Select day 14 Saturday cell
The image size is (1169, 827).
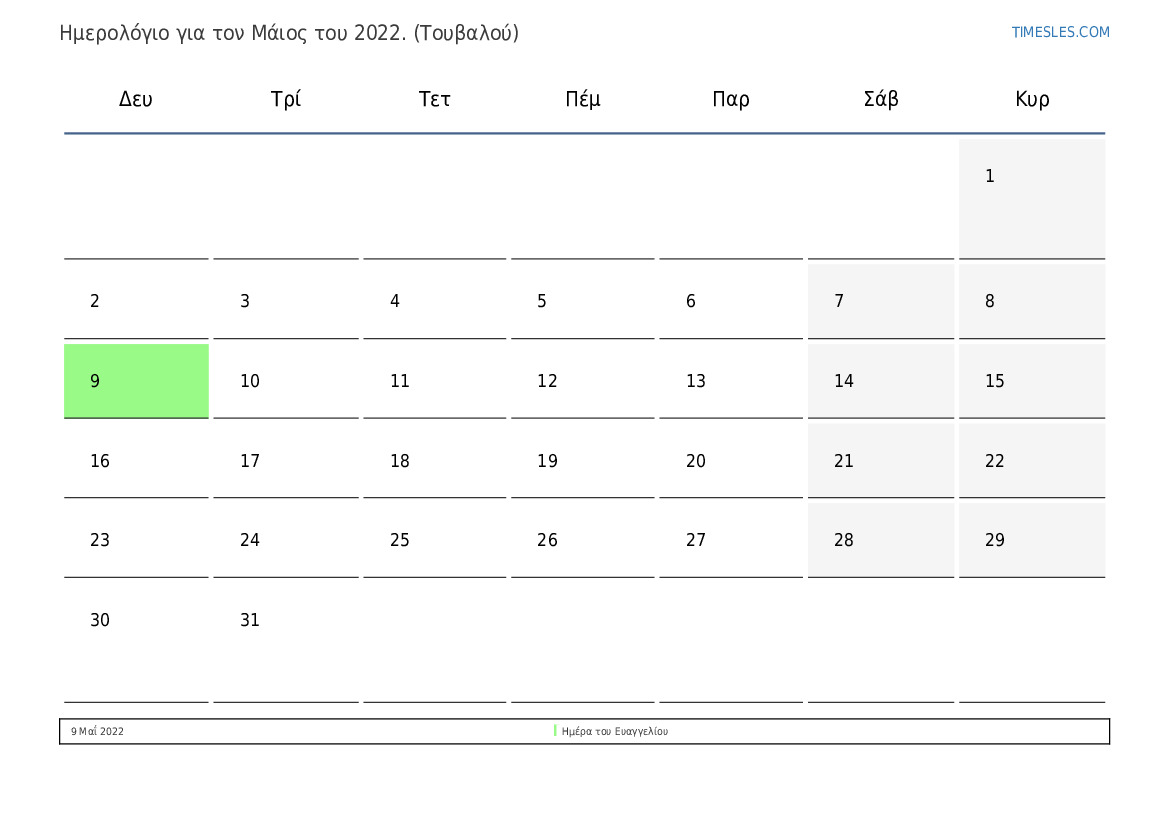coord(880,381)
